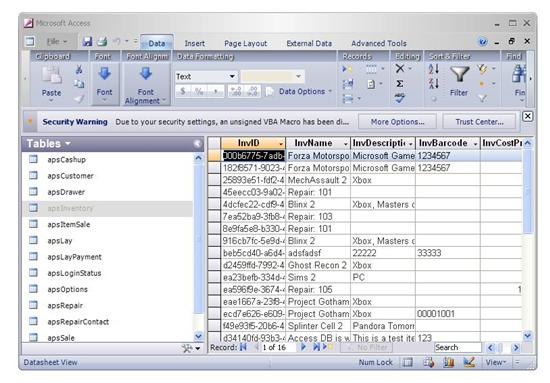Click the percent format icon

pos(199,92)
